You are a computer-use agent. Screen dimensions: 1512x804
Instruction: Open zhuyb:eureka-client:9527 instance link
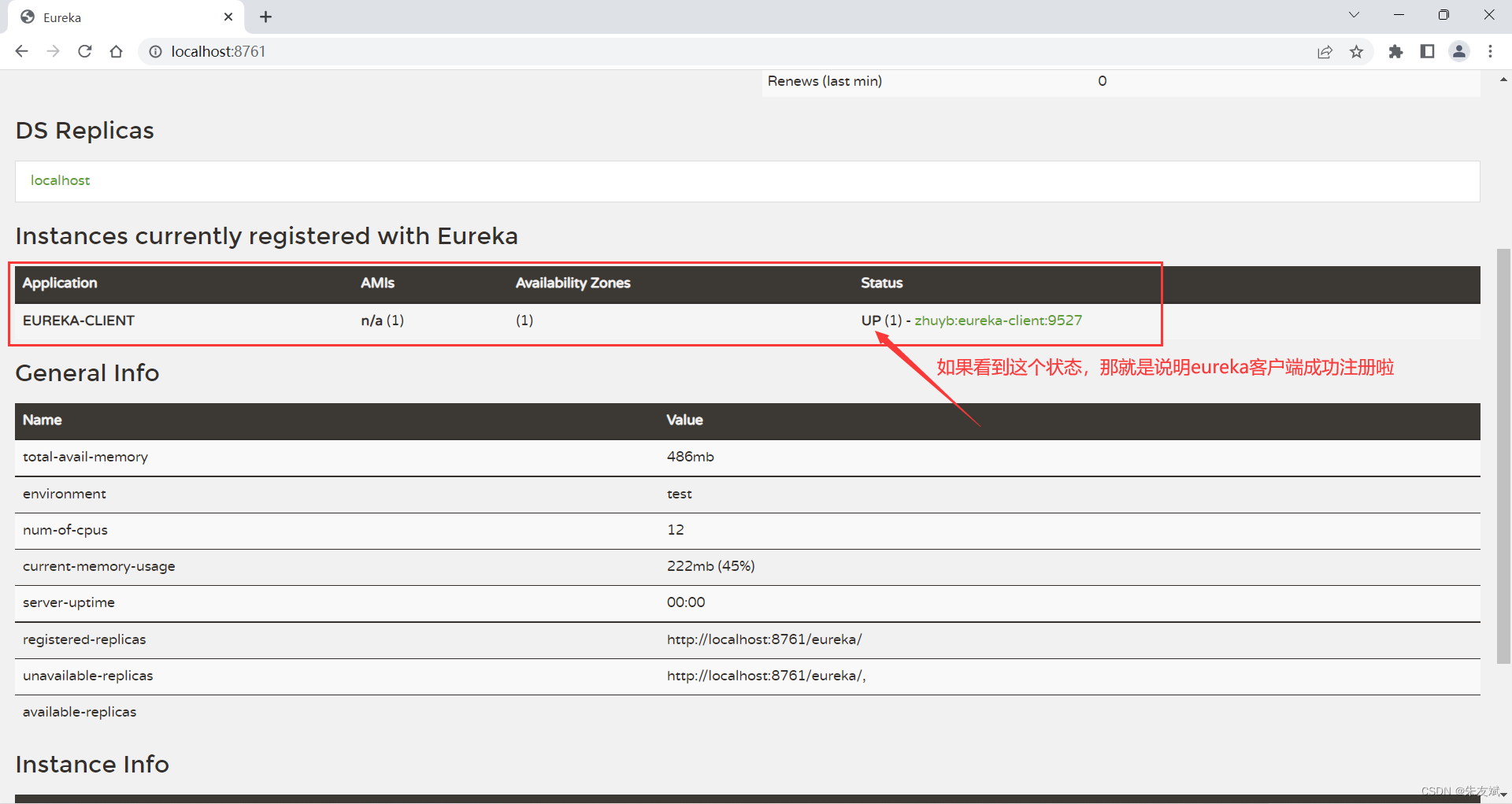(998, 320)
